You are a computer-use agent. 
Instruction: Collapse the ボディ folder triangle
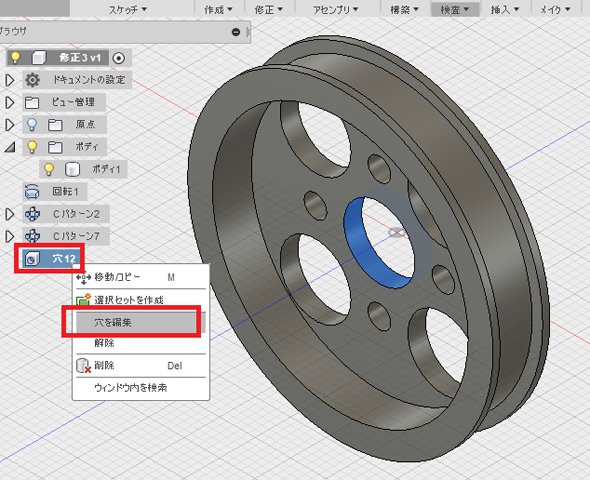click(x=10, y=147)
